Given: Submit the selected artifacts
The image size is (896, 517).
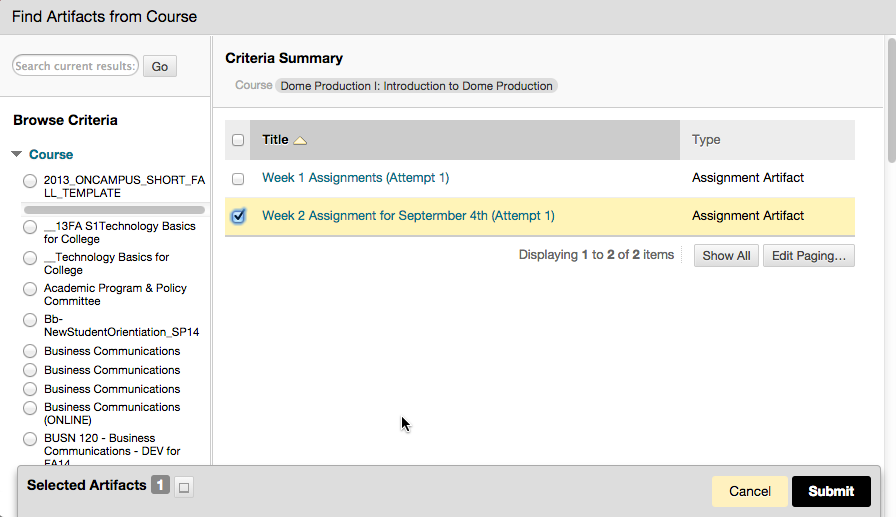Looking at the screenshot, I should [831, 491].
